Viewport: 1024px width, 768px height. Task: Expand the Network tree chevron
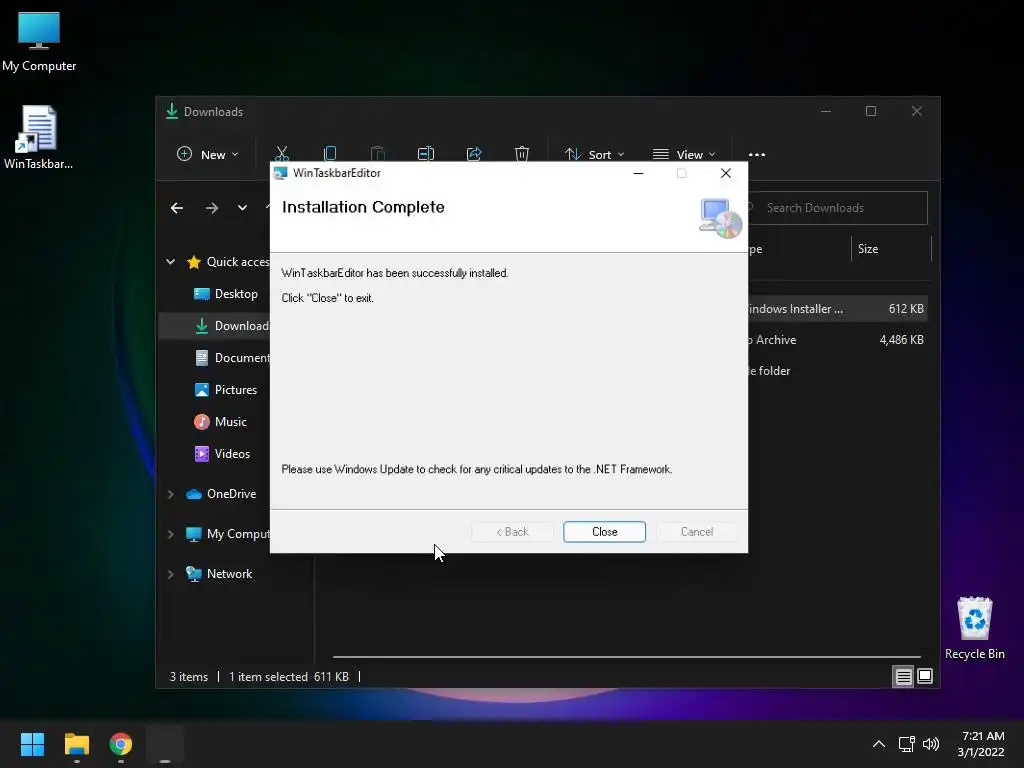click(170, 574)
